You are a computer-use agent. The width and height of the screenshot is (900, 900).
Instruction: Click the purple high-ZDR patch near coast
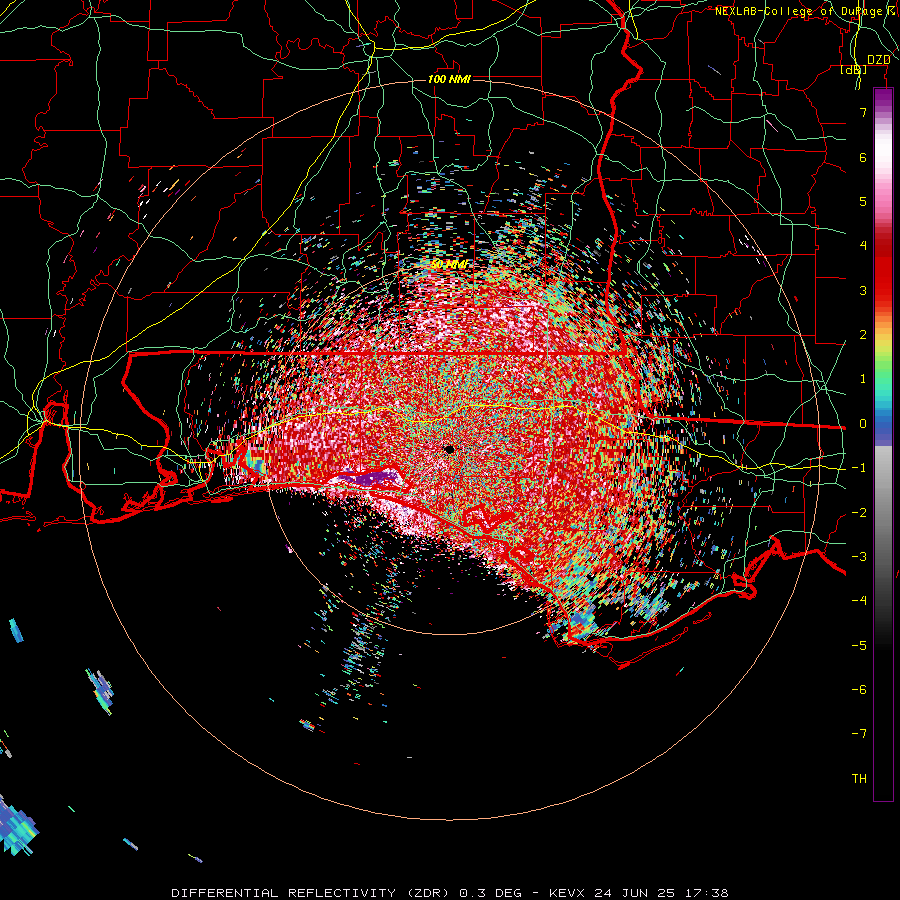tap(368, 477)
